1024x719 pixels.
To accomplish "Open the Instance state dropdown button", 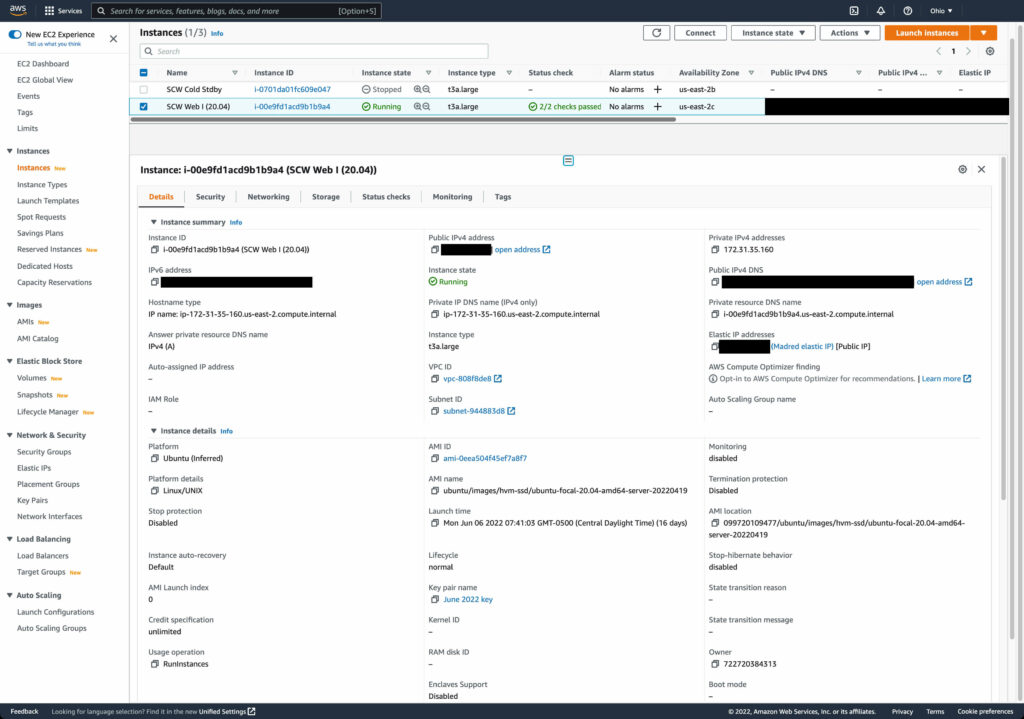I will click(x=773, y=33).
